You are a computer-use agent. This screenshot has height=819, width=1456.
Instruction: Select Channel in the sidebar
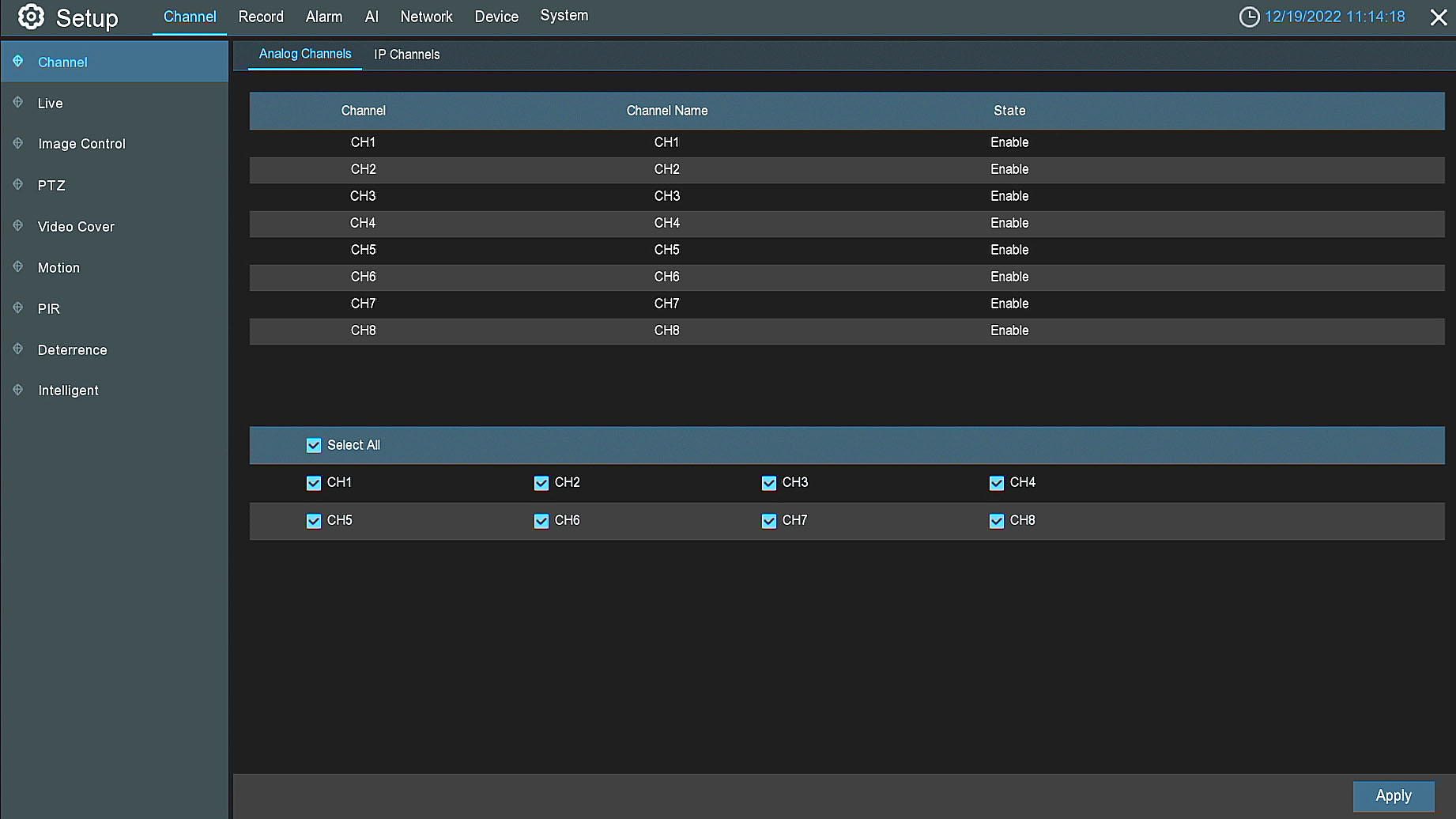[115, 62]
